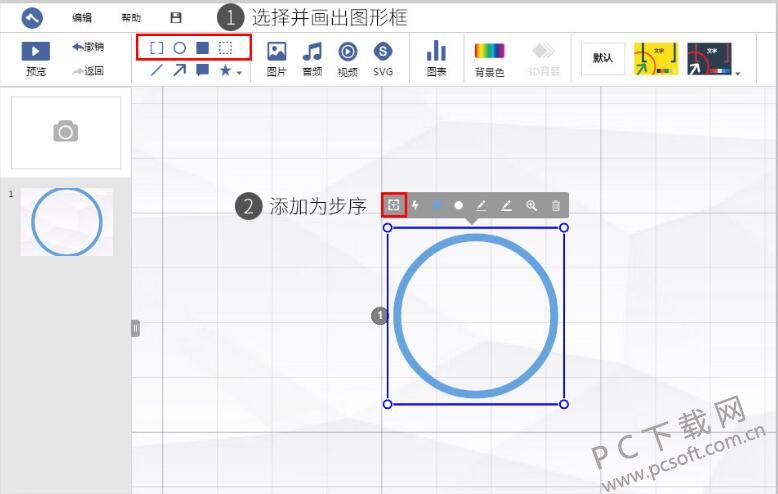Viewport: 778px width, 494px height.
Task: Choose the solid rectangle frame tool
Action: pyautogui.click(x=202, y=47)
